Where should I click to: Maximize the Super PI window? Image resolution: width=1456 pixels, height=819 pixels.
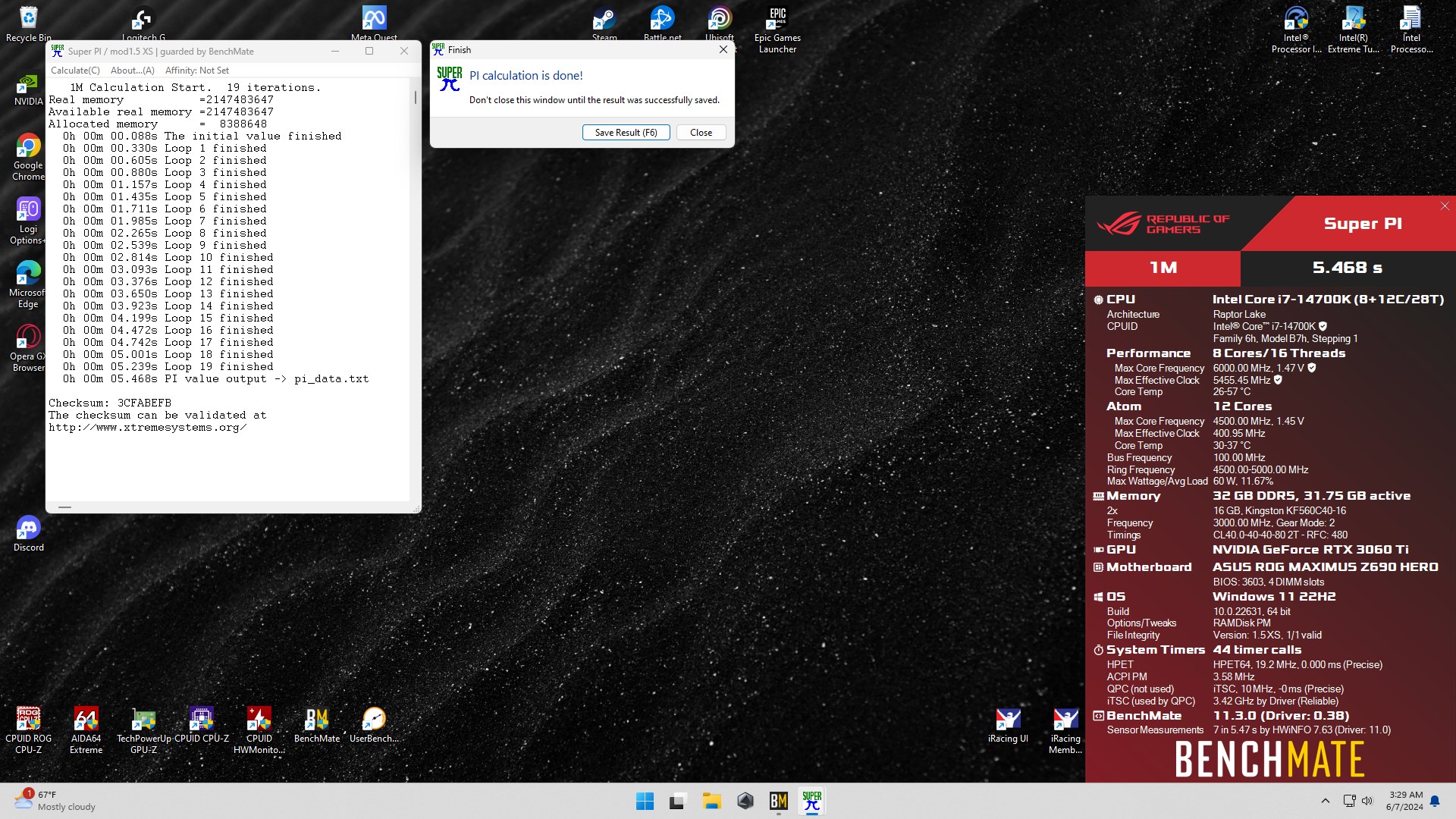point(369,51)
